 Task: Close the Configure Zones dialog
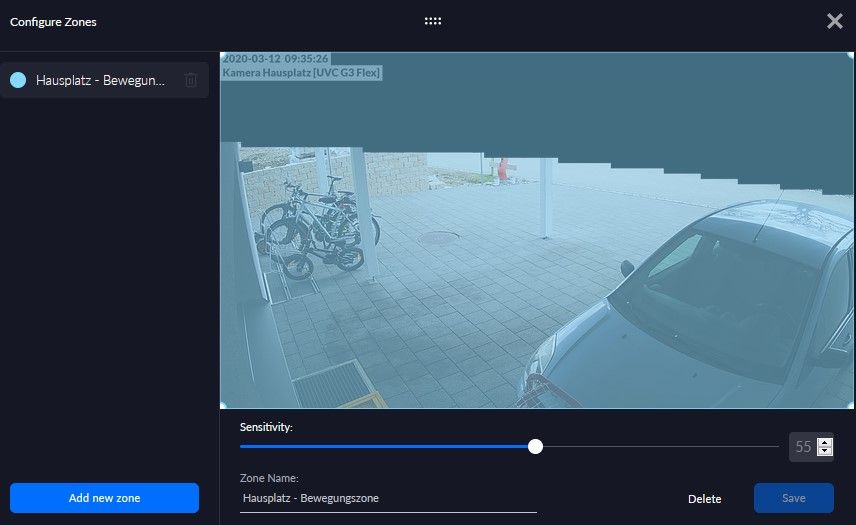point(834,21)
